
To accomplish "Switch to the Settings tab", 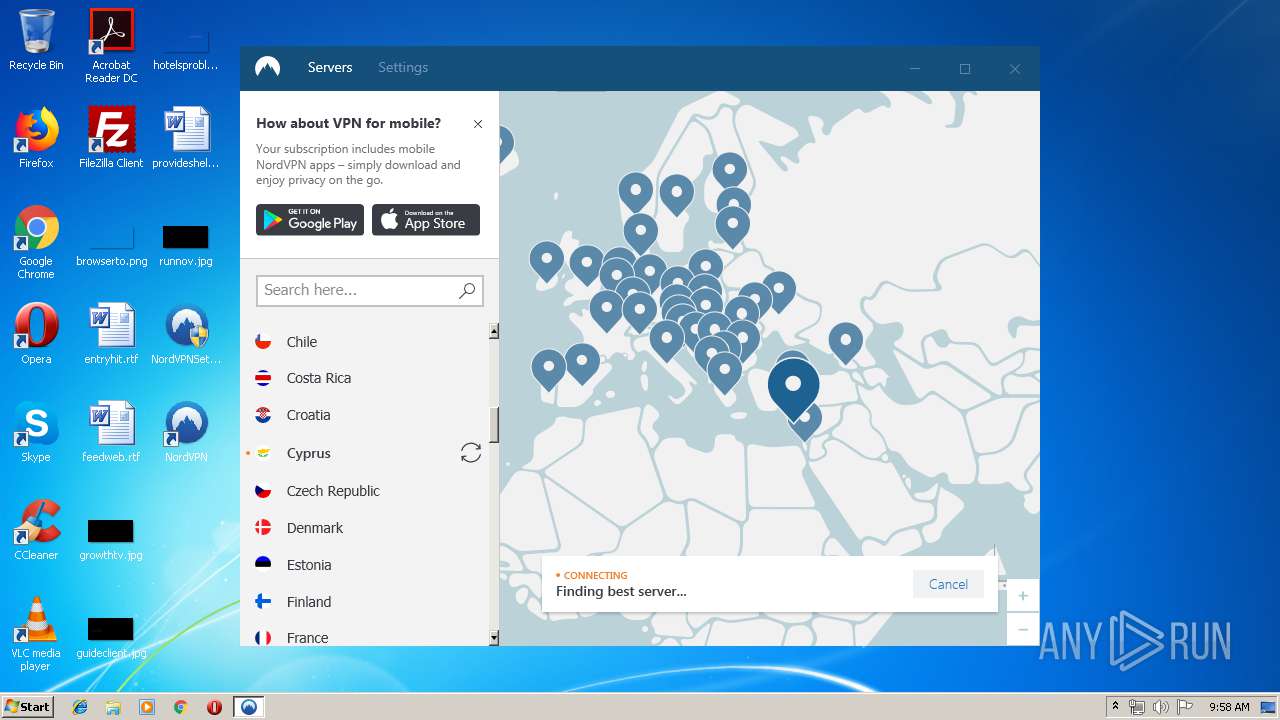I will tap(403, 67).
